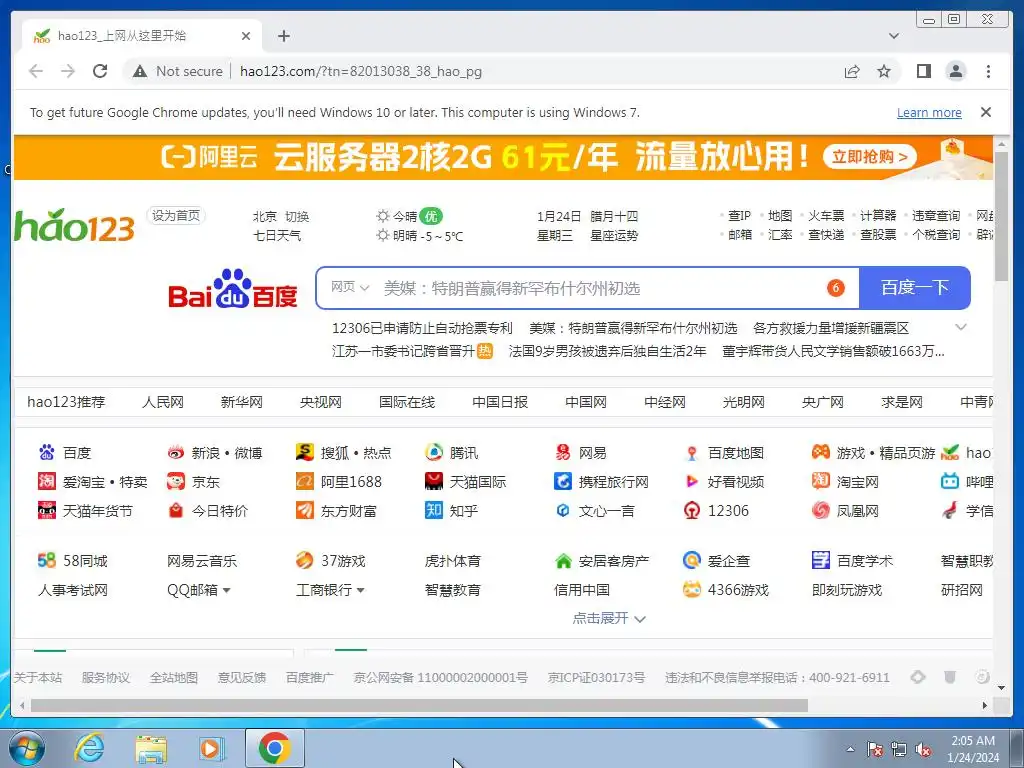Click the horizontal page scrollbar thumb
1024x768 pixels.
[419, 705]
